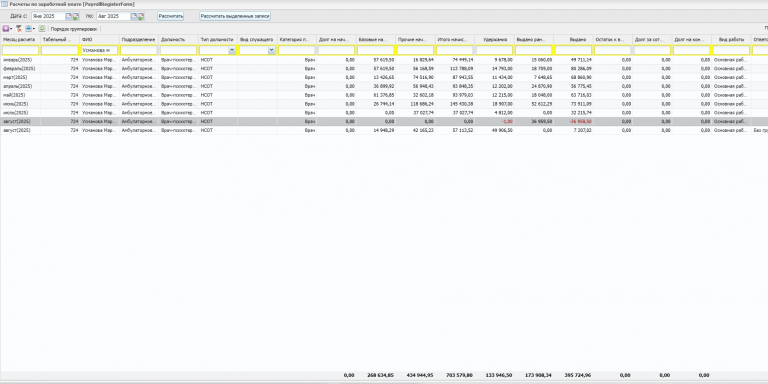The height and width of the screenshot is (384, 768).
Task: Open the calendar picker for the end date
Action: coord(134,16)
